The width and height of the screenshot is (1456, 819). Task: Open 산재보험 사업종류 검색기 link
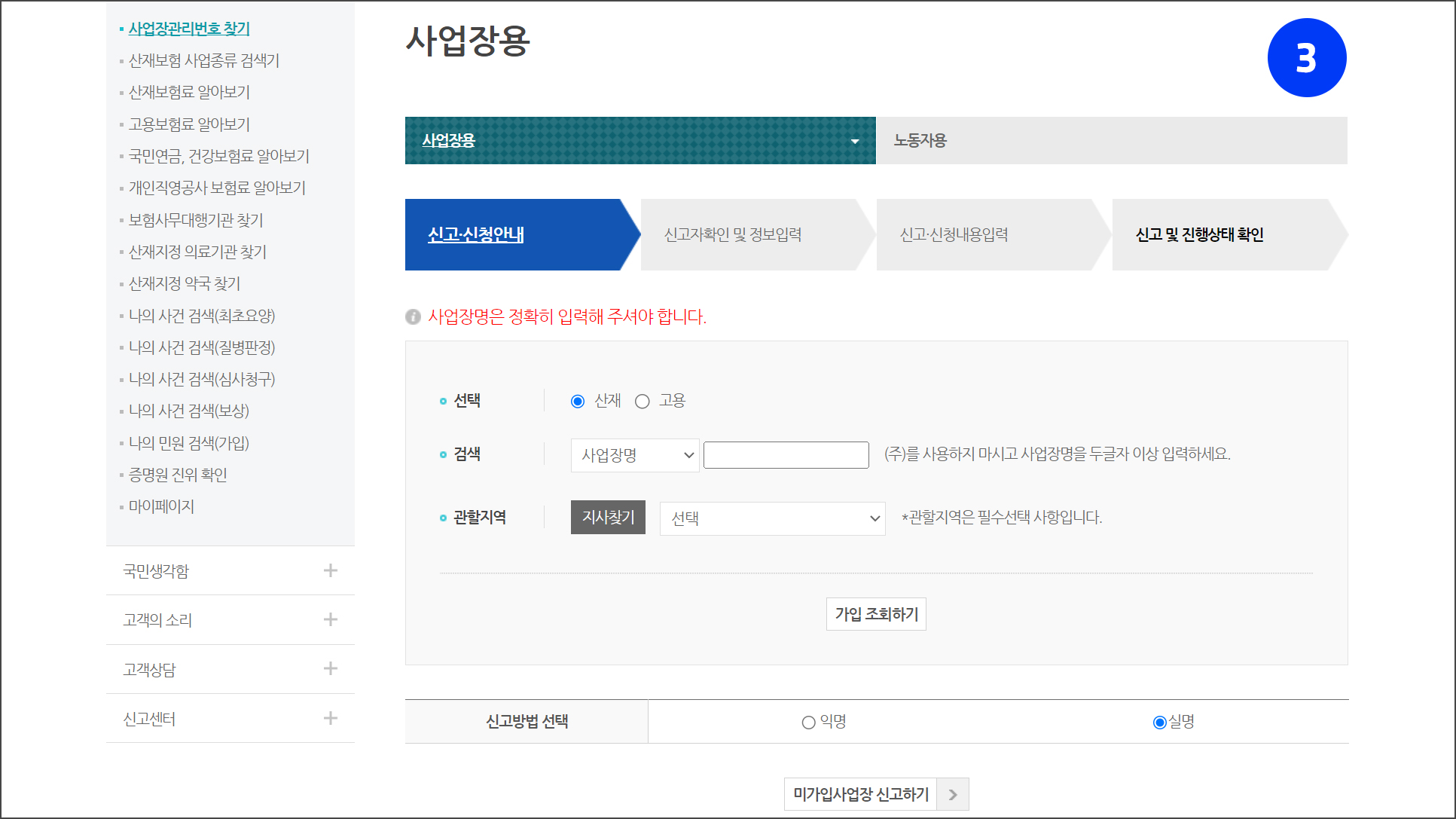point(204,60)
